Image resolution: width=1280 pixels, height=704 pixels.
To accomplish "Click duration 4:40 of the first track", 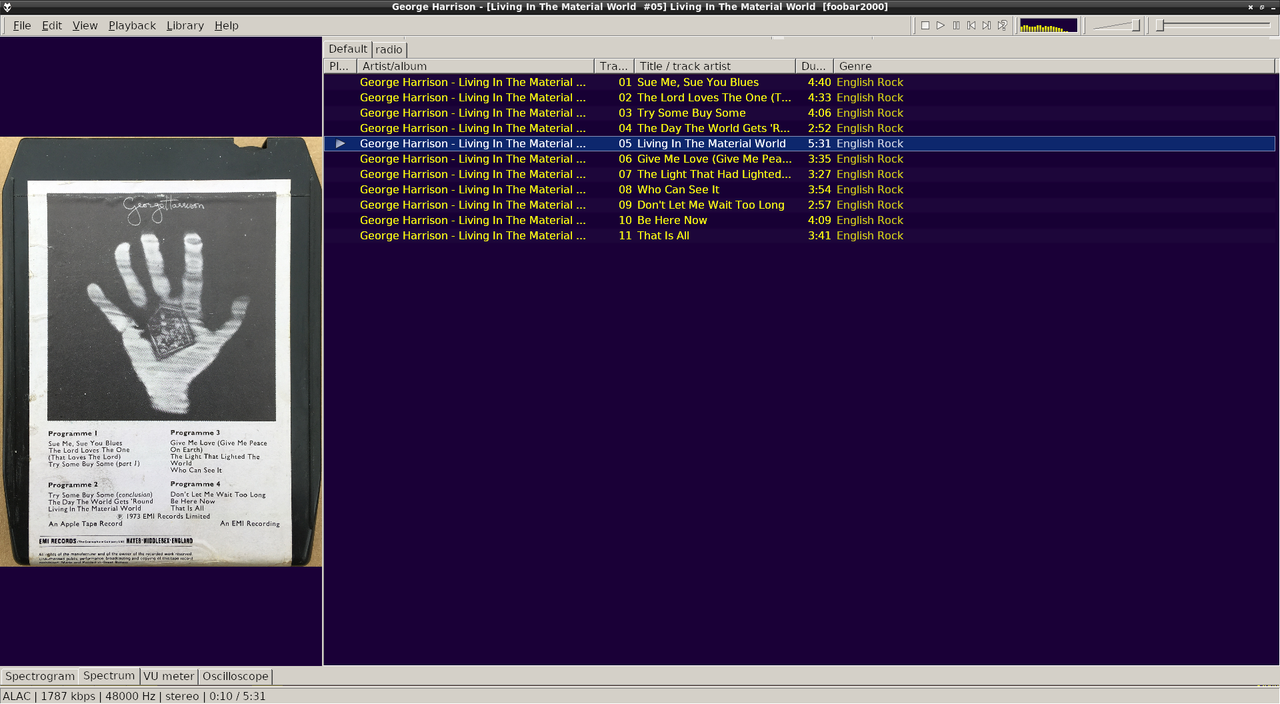I will (819, 82).
